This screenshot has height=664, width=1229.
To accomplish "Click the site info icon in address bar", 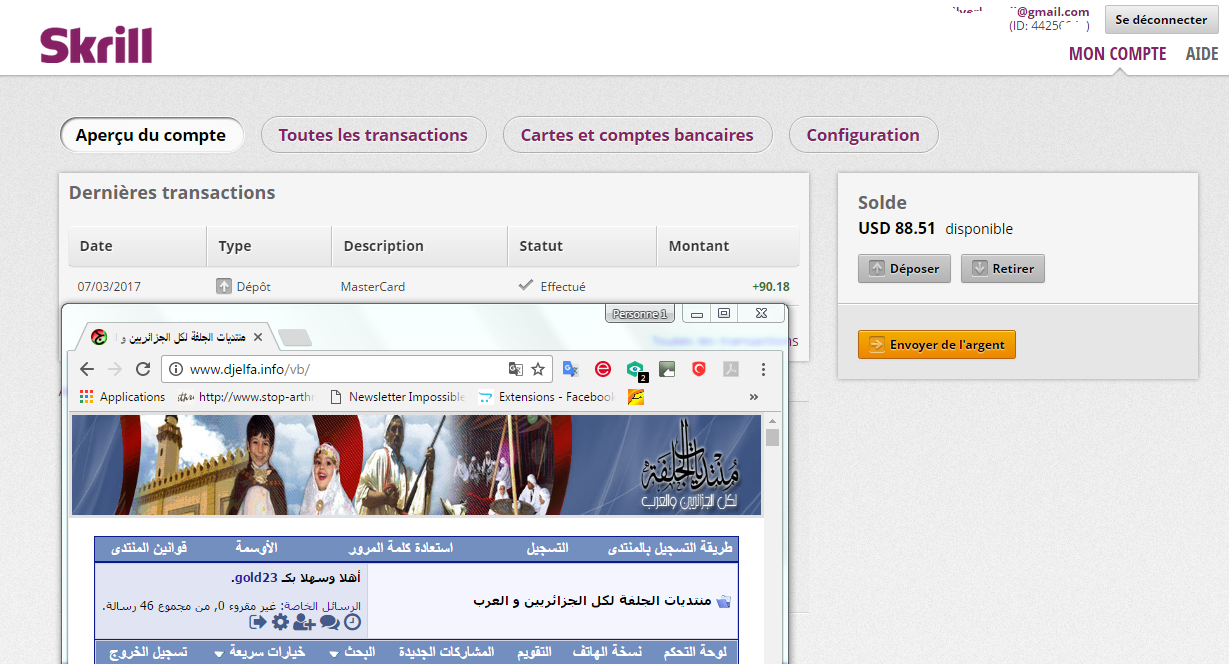I will pos(176,369).
